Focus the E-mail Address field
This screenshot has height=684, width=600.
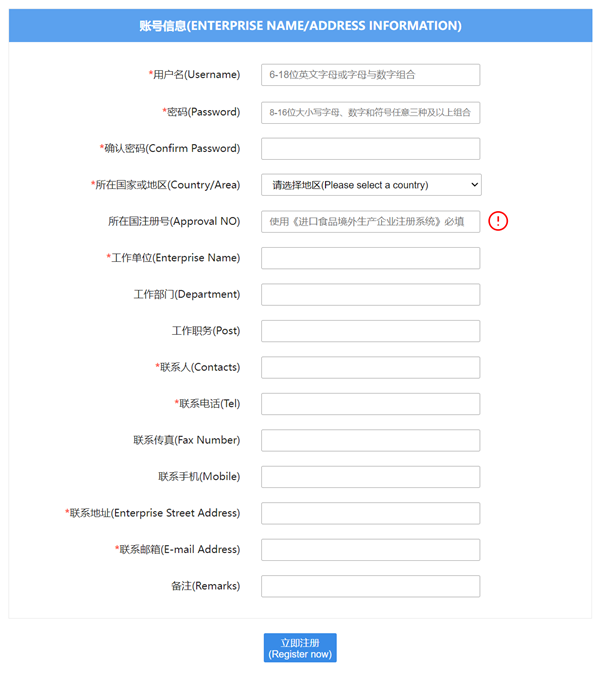tap(370, 550)
